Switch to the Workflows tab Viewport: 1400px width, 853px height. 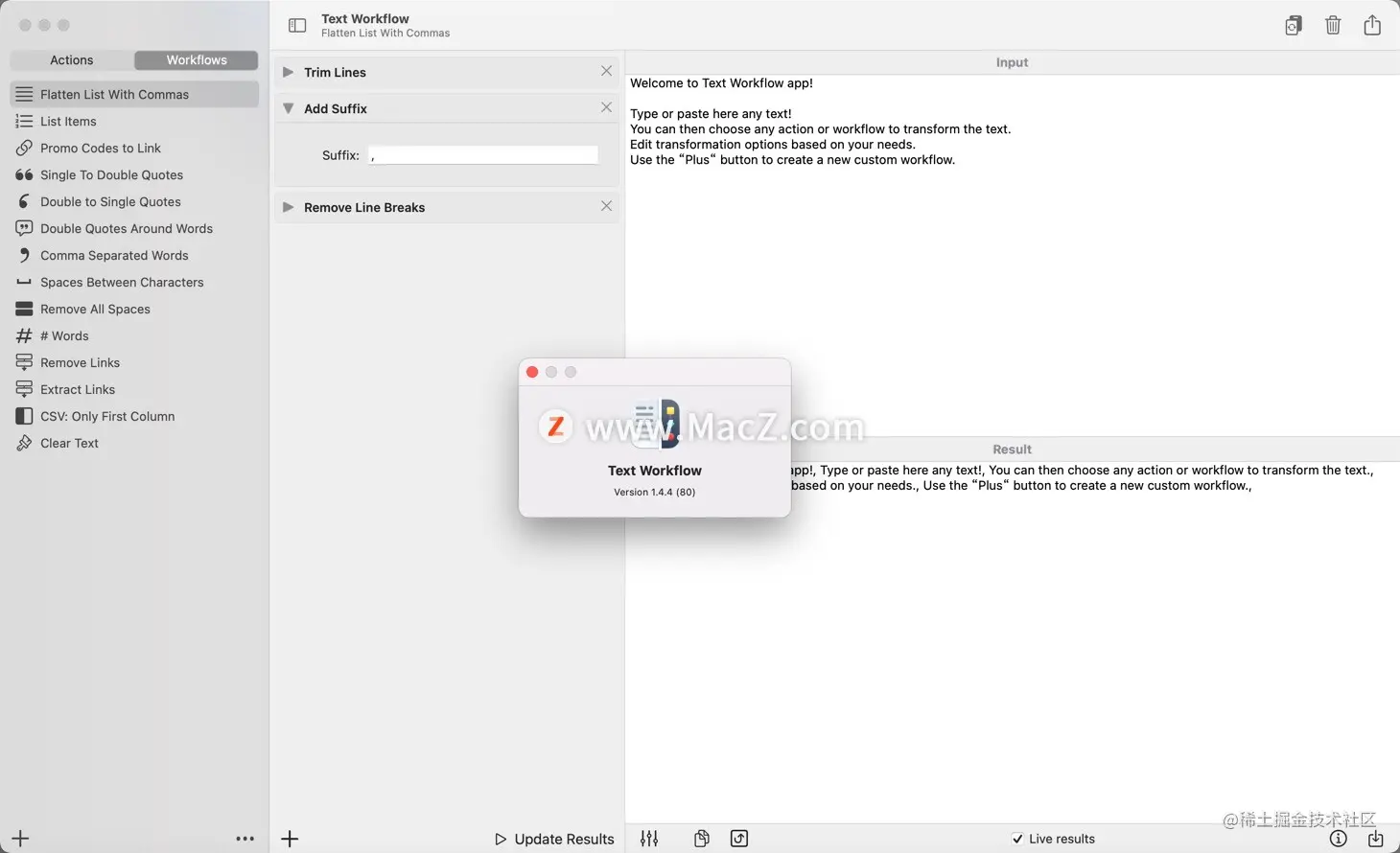pos(197,60)
